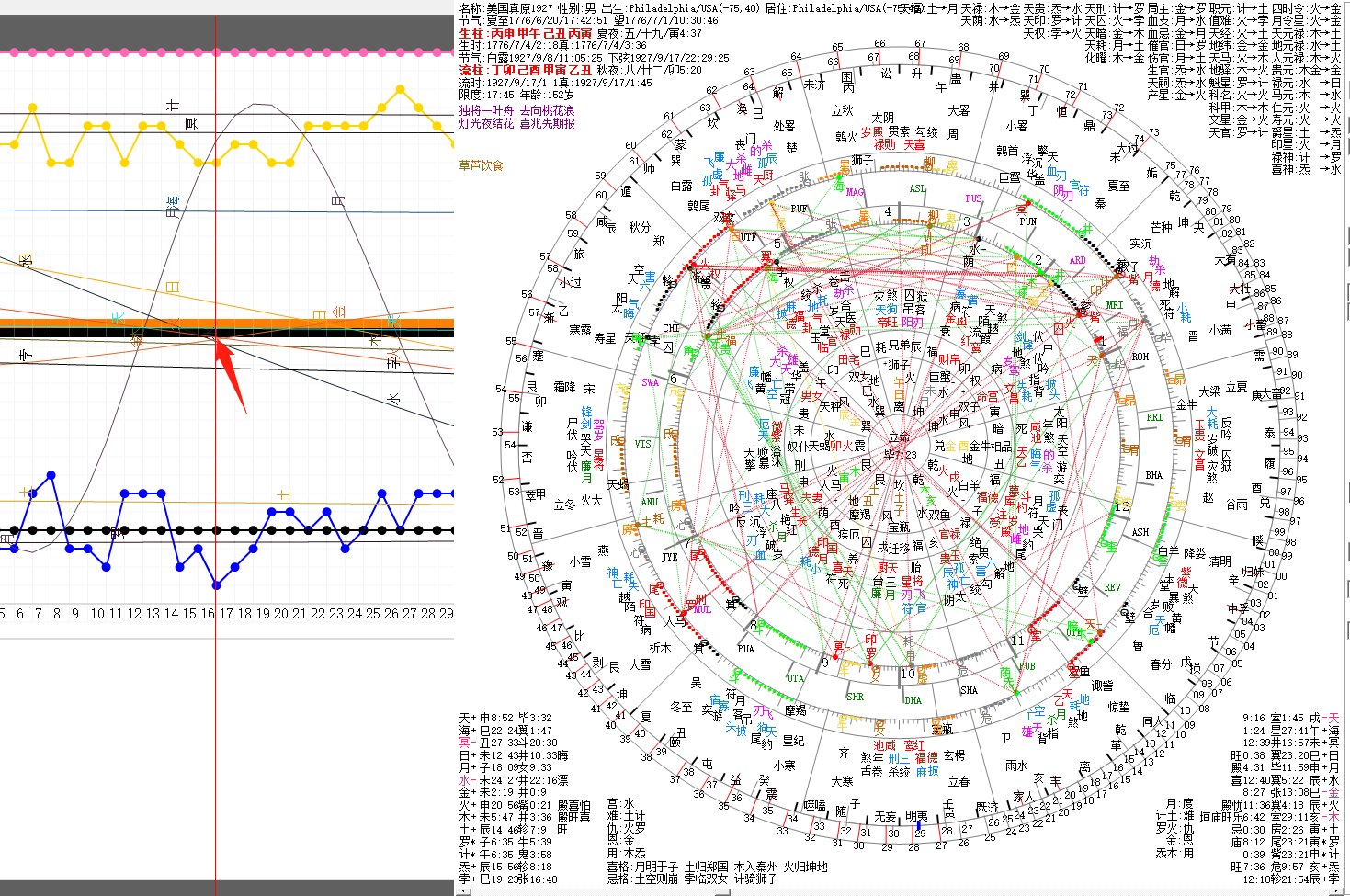Click the orange 草芦饮食 label
Image resolution: width=1350 pixels, height=896 pixels.
[x=482, y=165]
